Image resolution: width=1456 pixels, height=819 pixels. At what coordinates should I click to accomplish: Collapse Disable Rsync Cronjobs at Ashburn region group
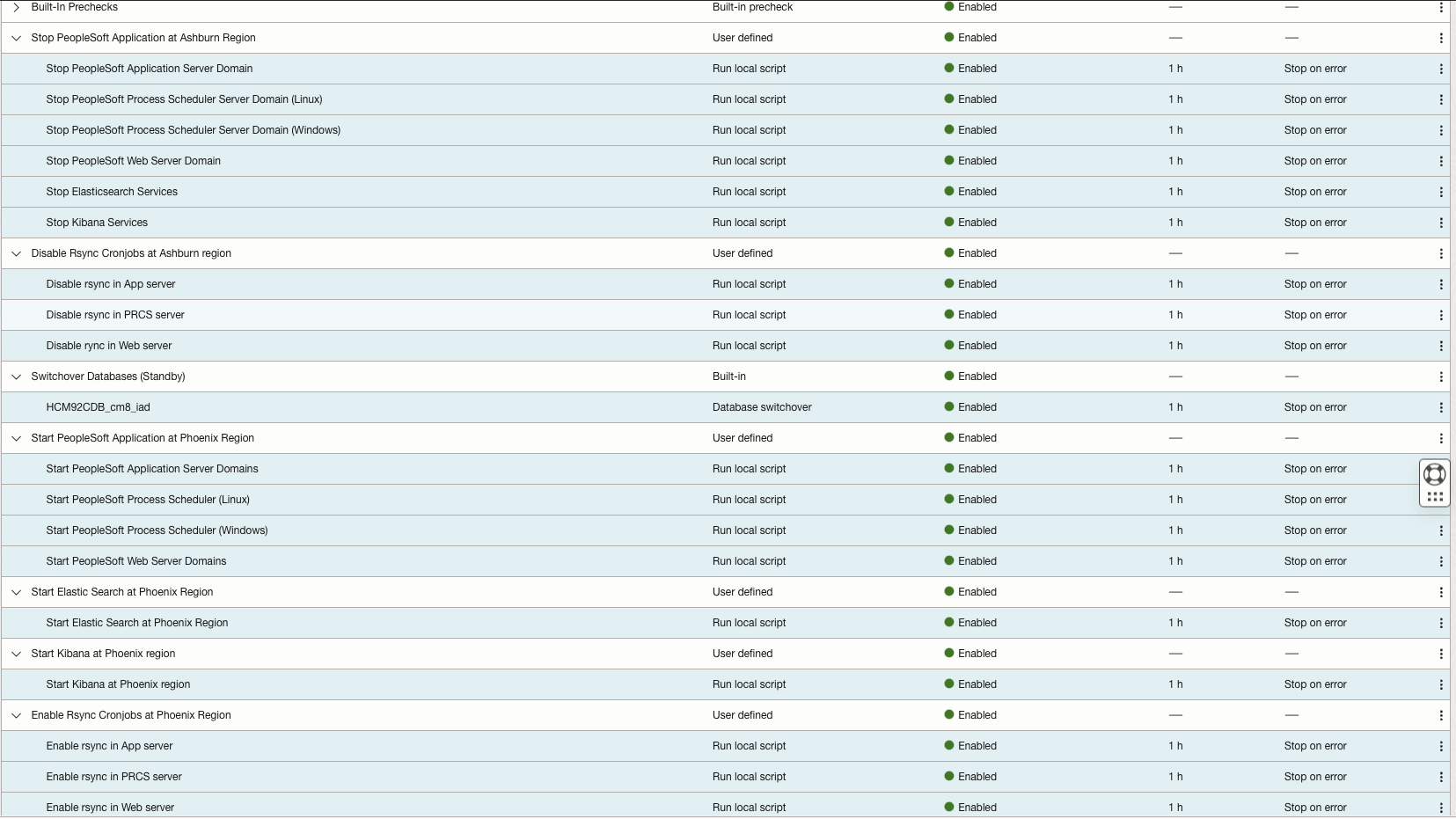(x=16, y=253)
